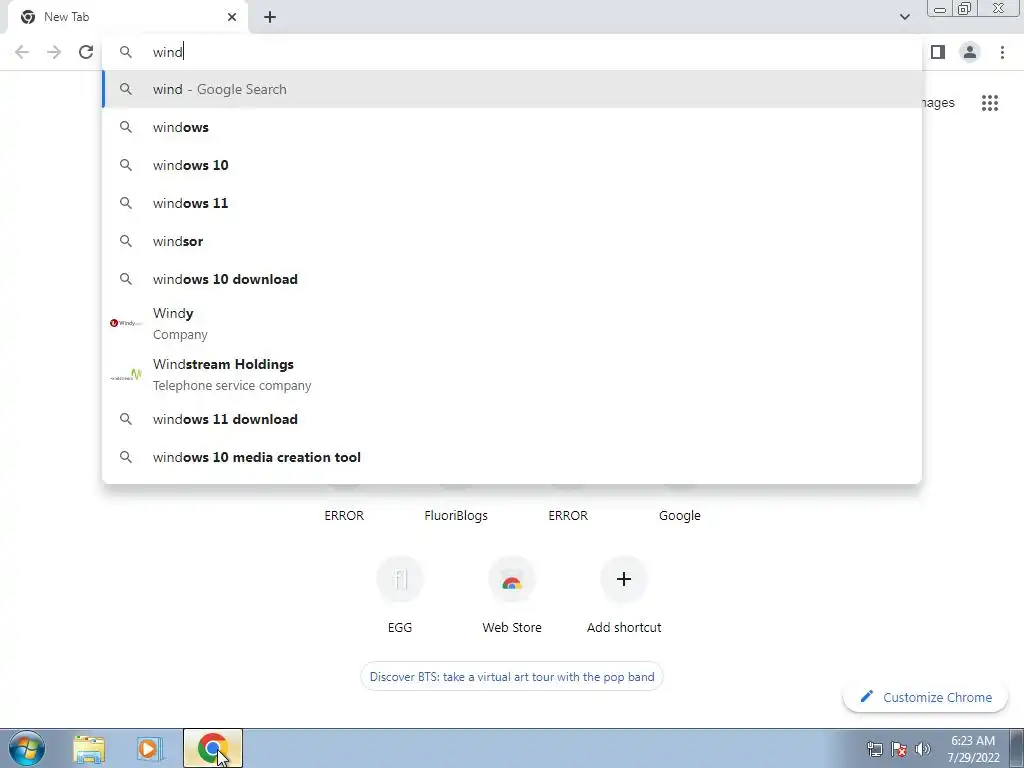Pick the 'windows 11' suggestion
Screen dimensions: 1024x768
click(512, 203)
